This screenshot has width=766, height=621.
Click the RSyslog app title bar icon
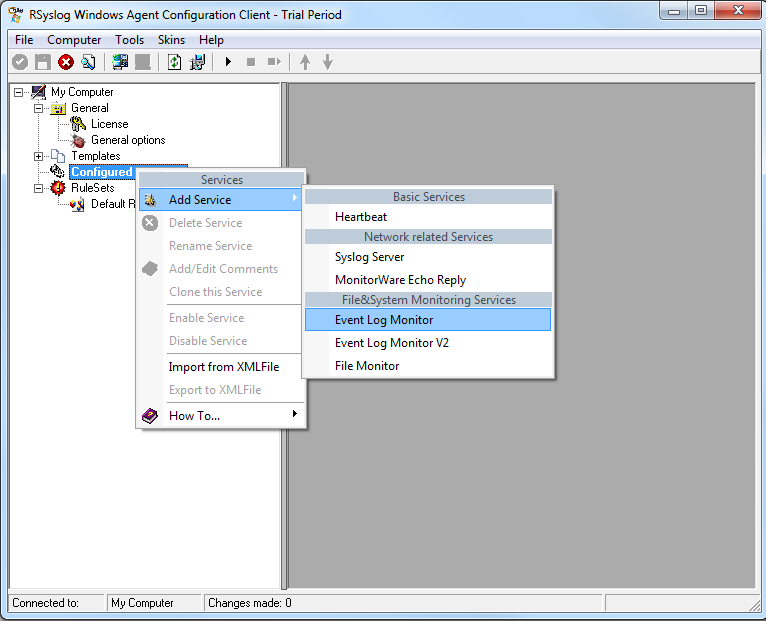16,14
